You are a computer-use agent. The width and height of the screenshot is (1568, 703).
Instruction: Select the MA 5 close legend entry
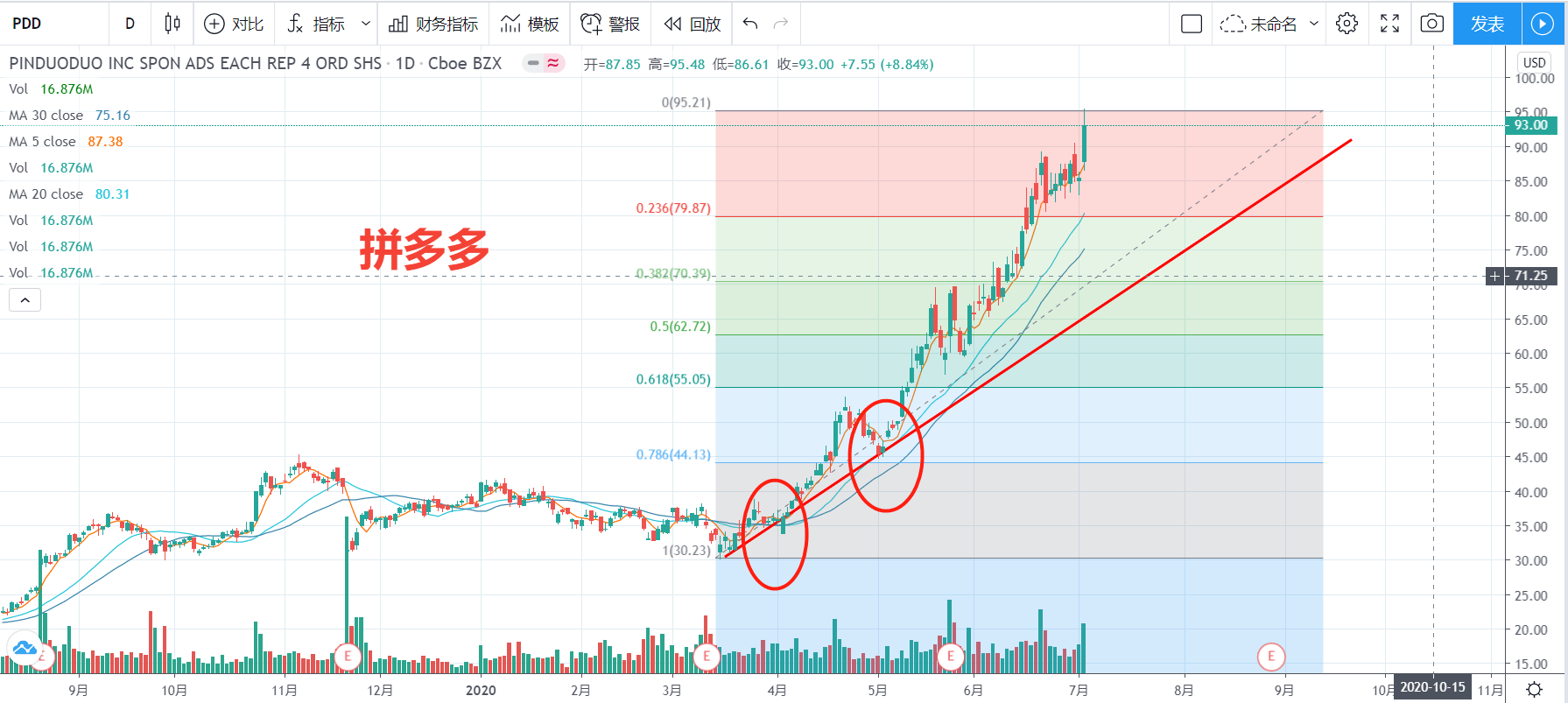[x=66, y=142]
